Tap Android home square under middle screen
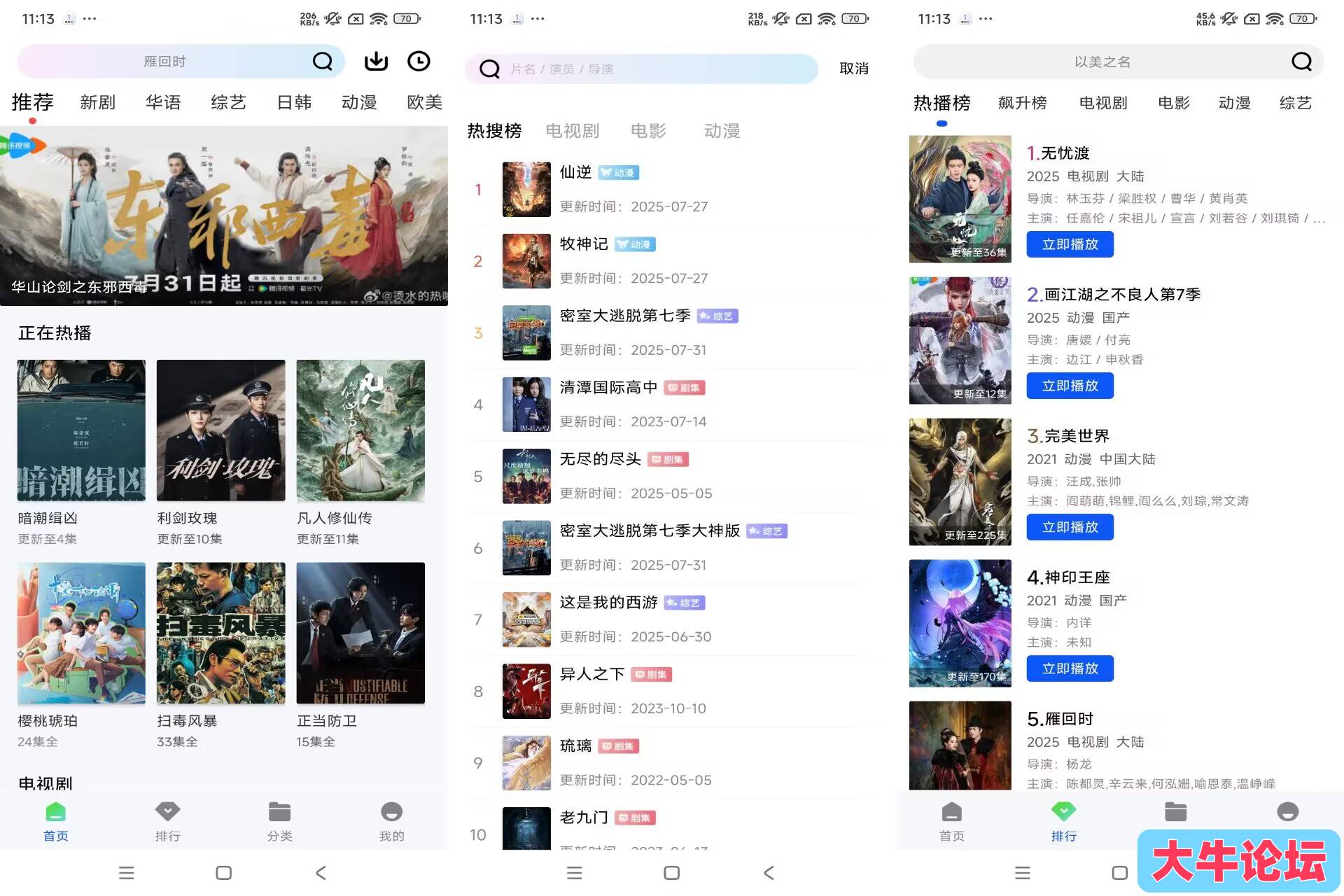Screen dimensions: 1344x896 point(671,873)
